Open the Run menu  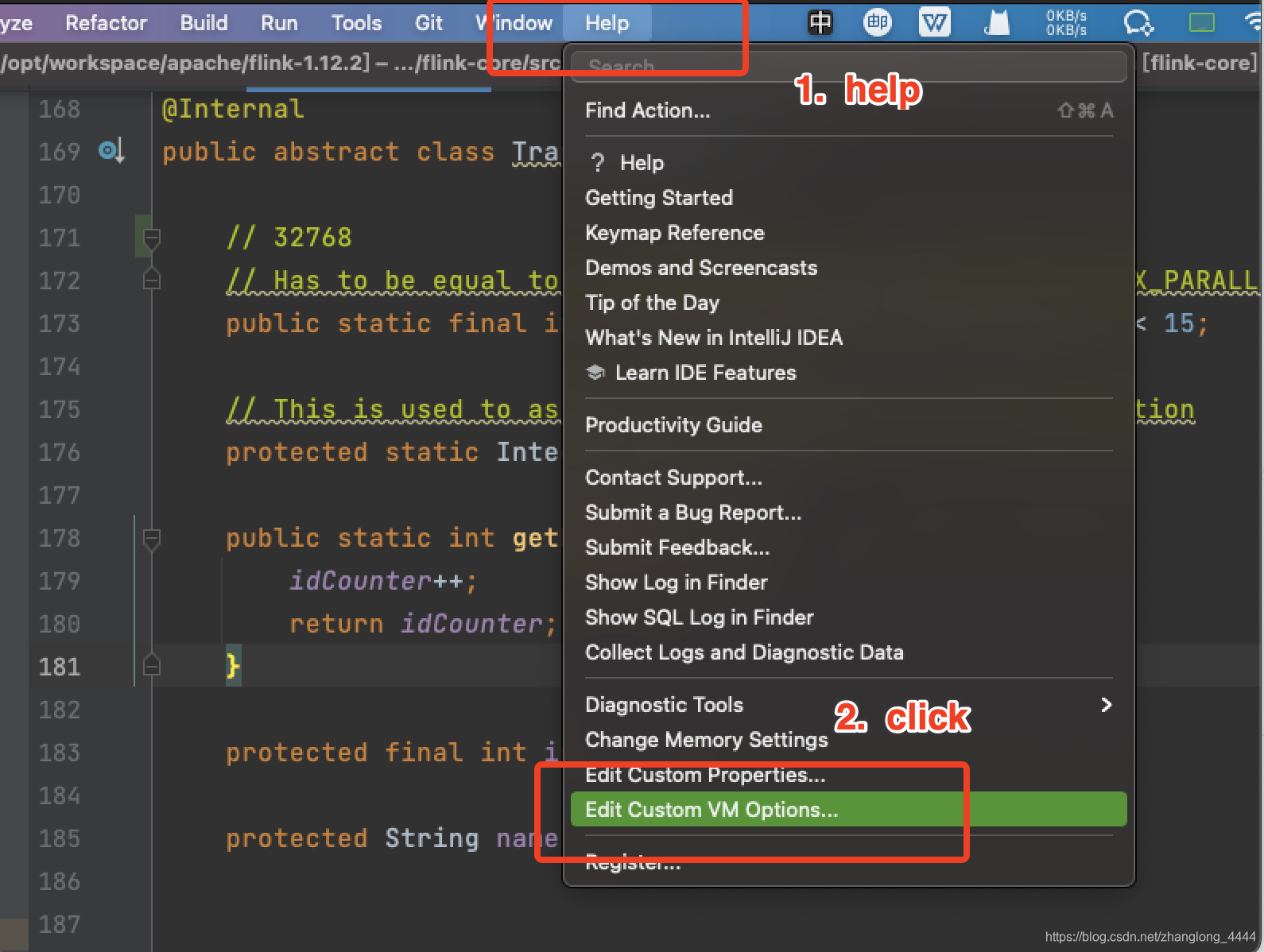click(x=279, y=23)
